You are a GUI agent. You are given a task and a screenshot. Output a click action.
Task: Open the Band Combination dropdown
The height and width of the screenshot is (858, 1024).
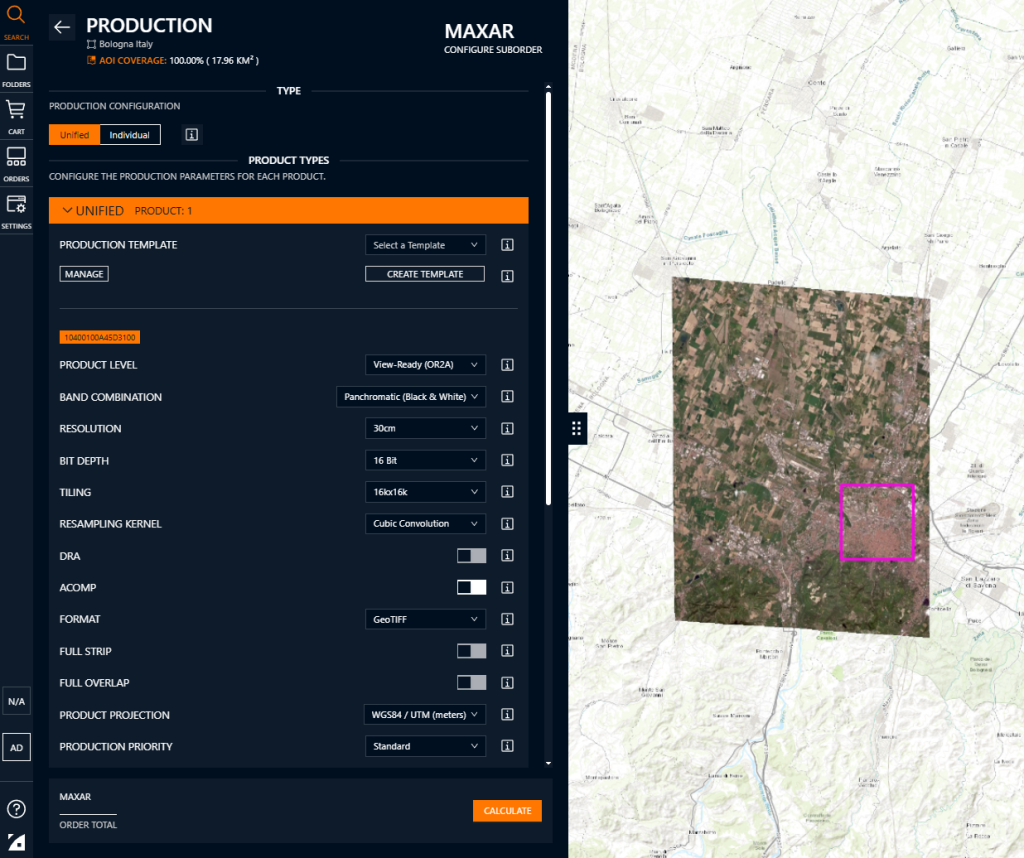click(x=411, y=396)
